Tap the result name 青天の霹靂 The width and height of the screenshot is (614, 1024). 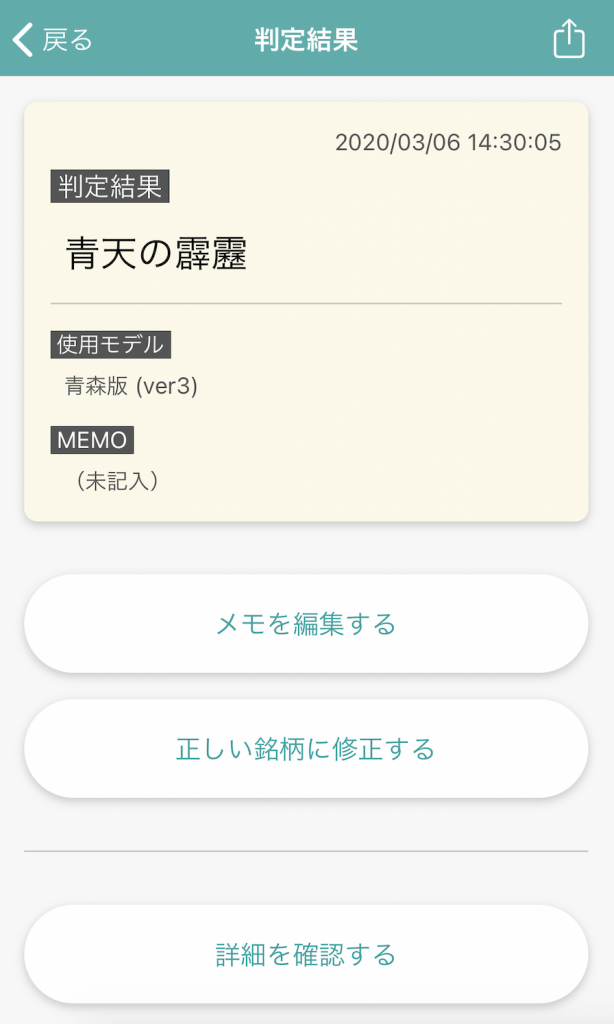156,254
